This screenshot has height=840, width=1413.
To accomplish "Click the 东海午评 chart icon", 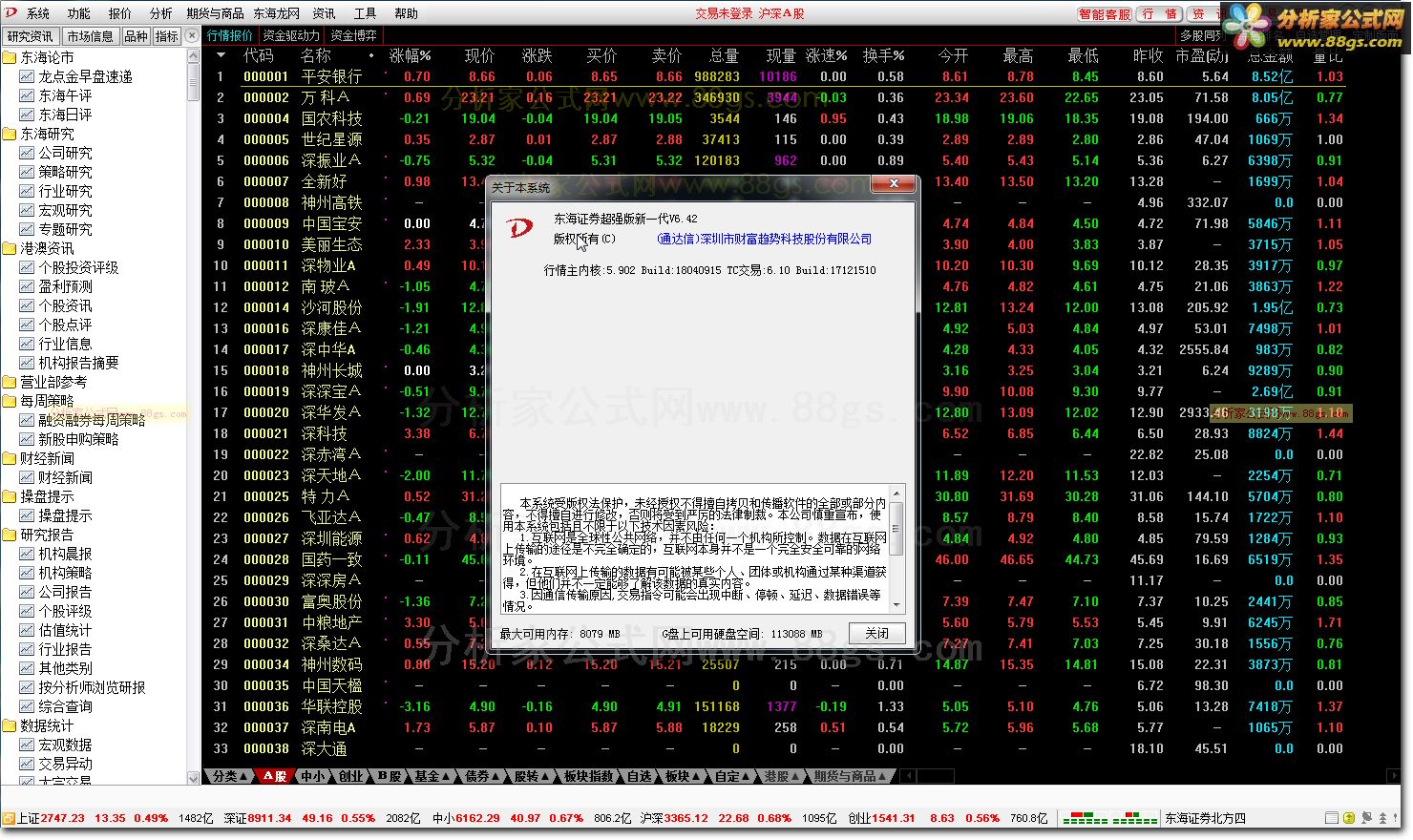I will pos(27,95).
